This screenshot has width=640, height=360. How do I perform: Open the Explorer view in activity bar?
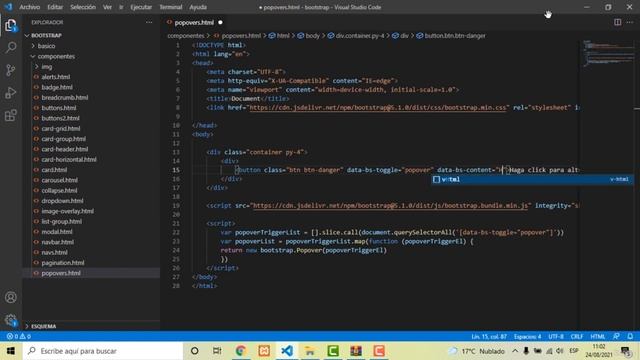(x=11, y=25)
